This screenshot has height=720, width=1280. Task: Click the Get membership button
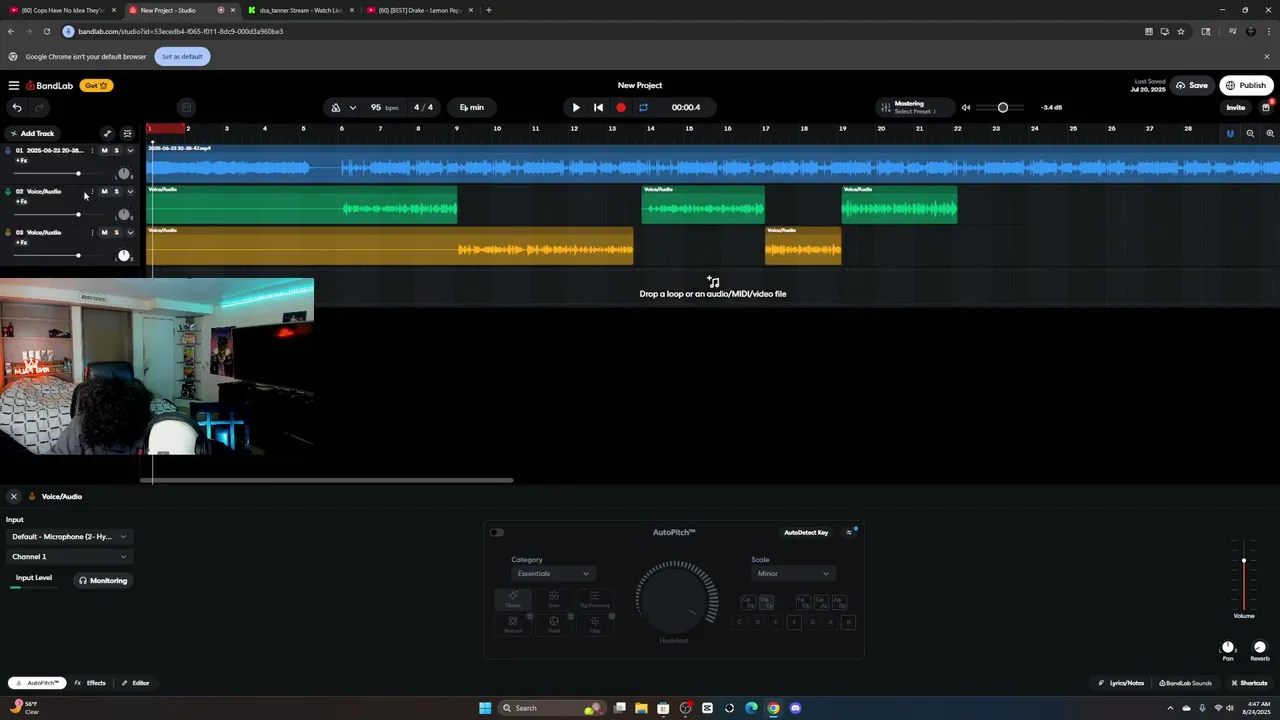[96, 86]
